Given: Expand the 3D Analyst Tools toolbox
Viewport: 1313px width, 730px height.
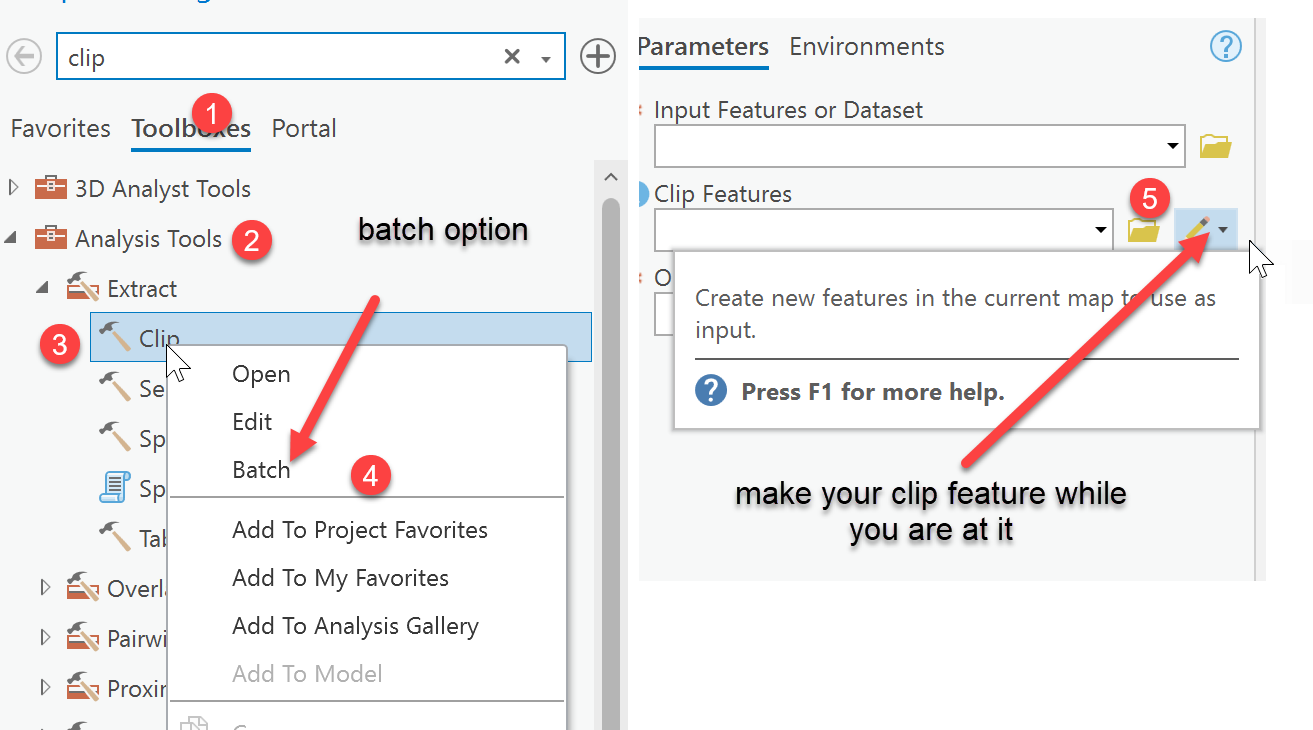Looking at the screenshot, I should click(x=14, y=188).
